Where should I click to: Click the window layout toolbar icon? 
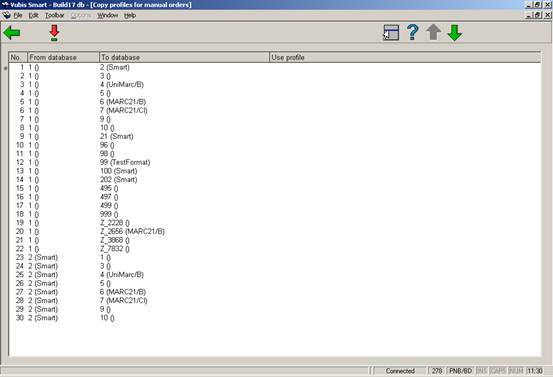(x=391, y=32)
